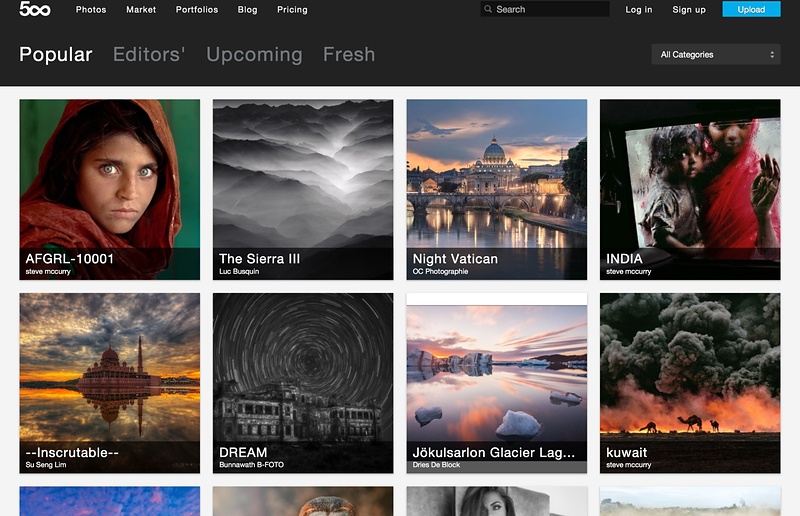This screenshot has height=516, width=800.
Task: Open the Pricing page
Action: (292, 10)
